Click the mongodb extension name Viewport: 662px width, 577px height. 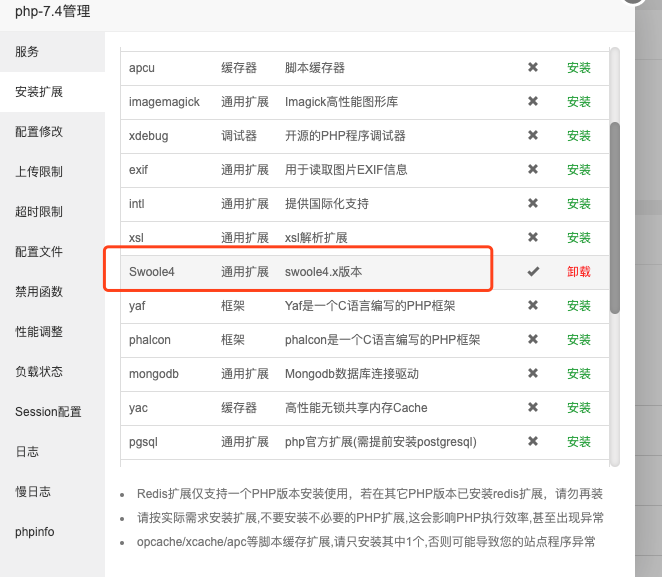click(x=154, y=374)
